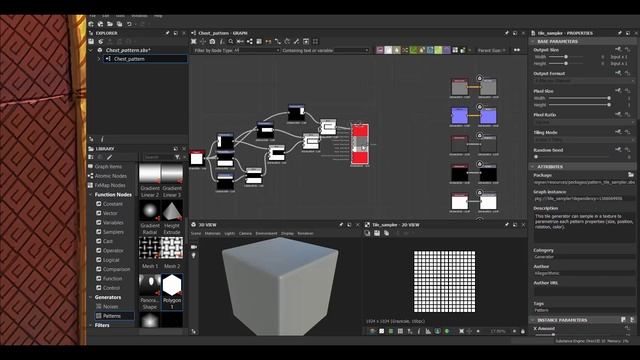Expand the Chest_pattern graph tree item
This screenshot has height=360, width=640.
point(98,59)
